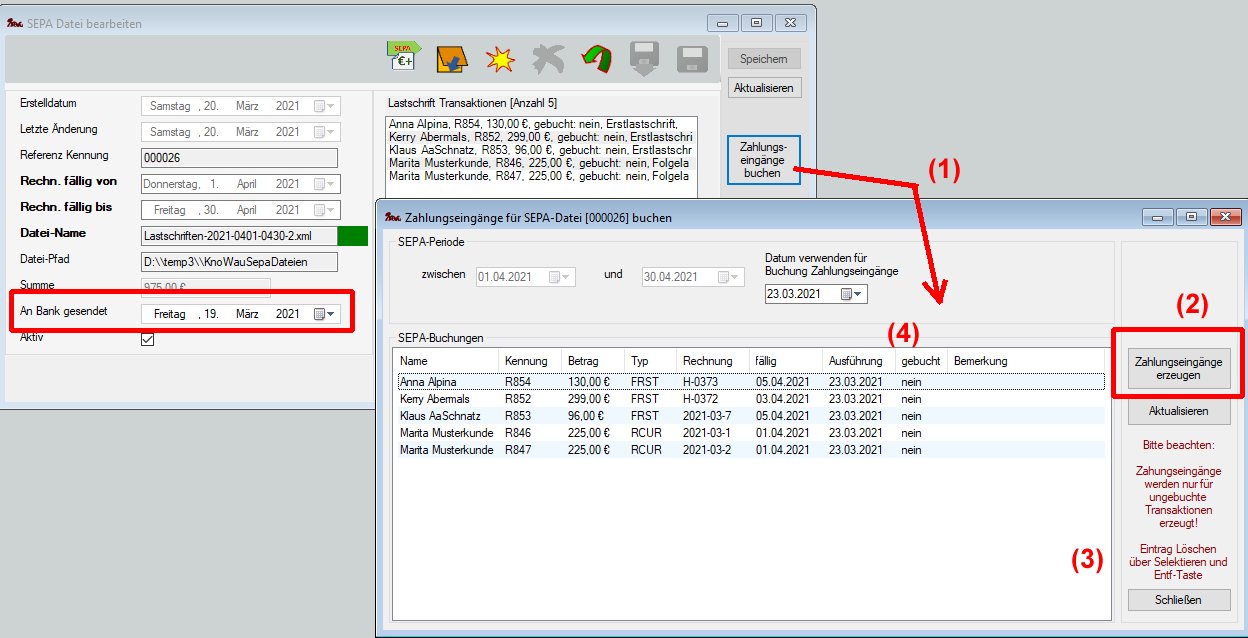Close dialog with the Schließen button
Image resolution: width=1248 pixels, height=638 pixels.
tap(1179, 600)
